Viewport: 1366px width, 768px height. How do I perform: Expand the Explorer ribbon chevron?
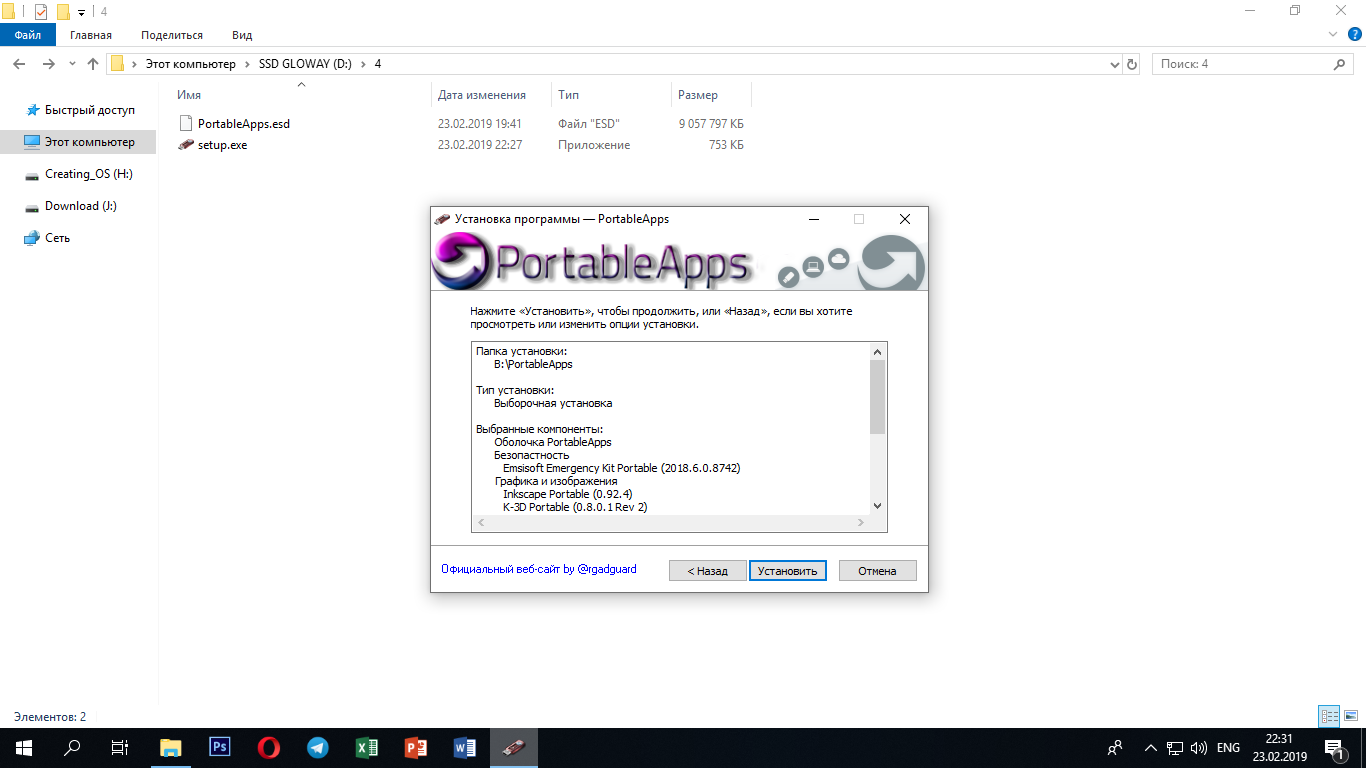pos(1332,34)
